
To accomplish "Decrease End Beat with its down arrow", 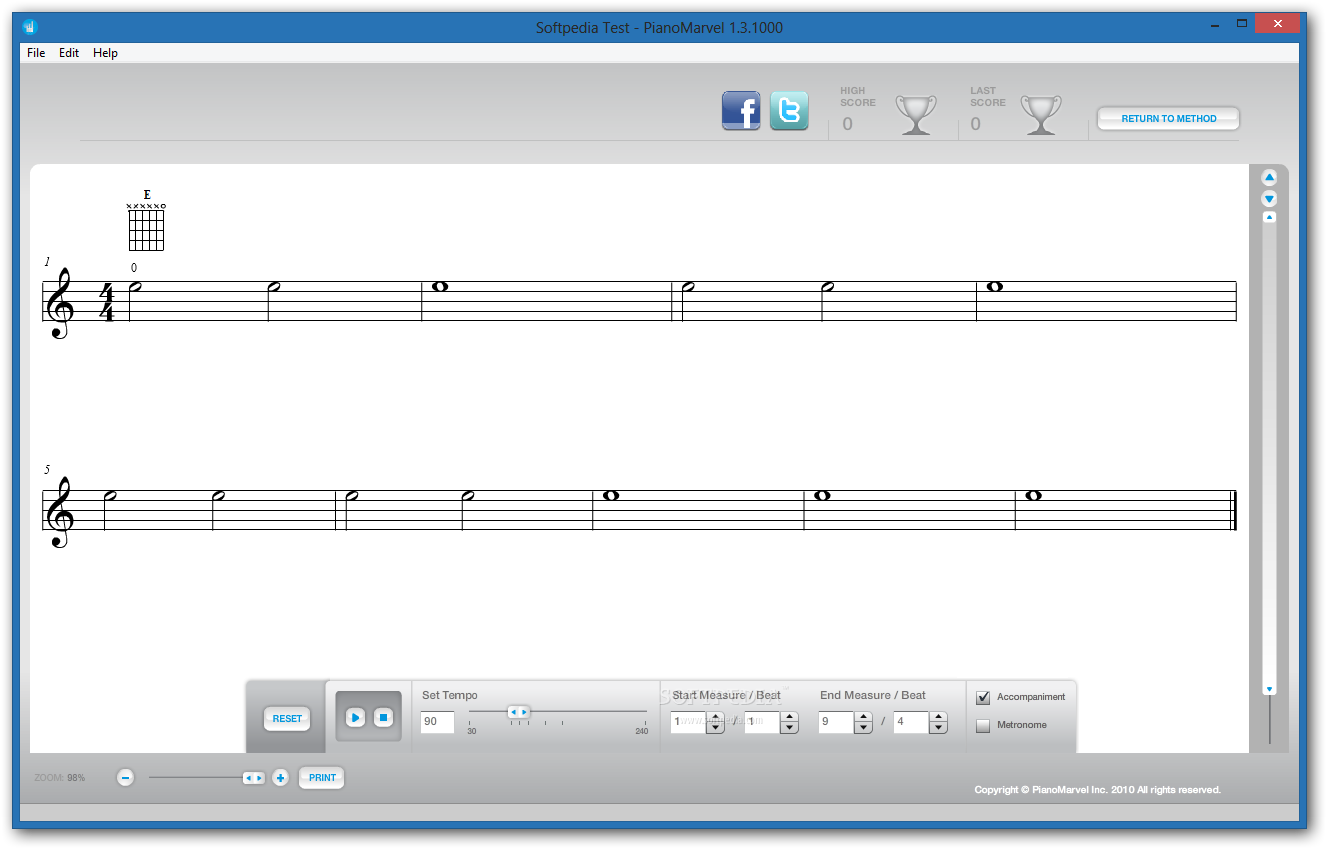I will click(938, 728).
